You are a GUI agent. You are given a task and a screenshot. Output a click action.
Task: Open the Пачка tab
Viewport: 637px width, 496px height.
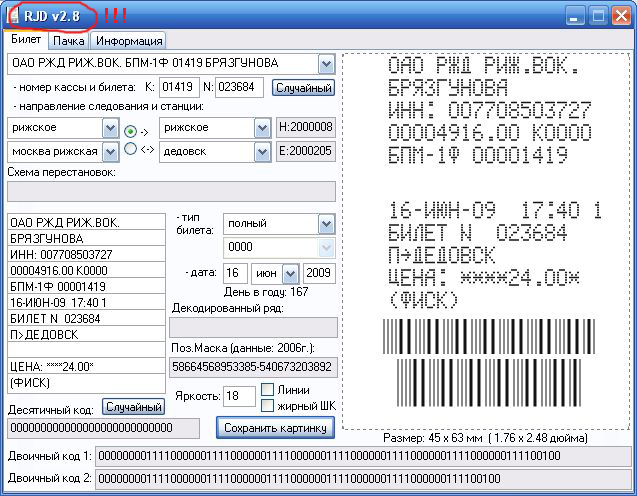pyautogui.click(x=69, y=41)
